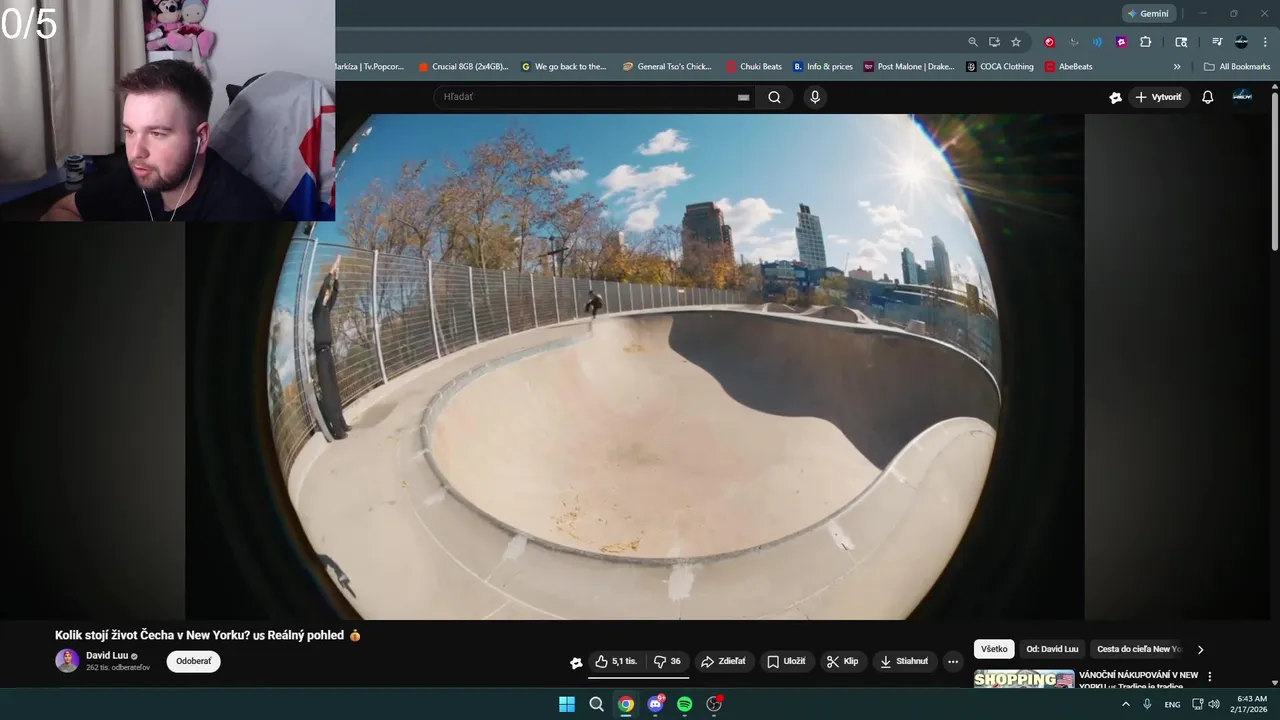Share the video via Zdieľať
This screenshot has width=1280, height=720.
coord(724,661)
